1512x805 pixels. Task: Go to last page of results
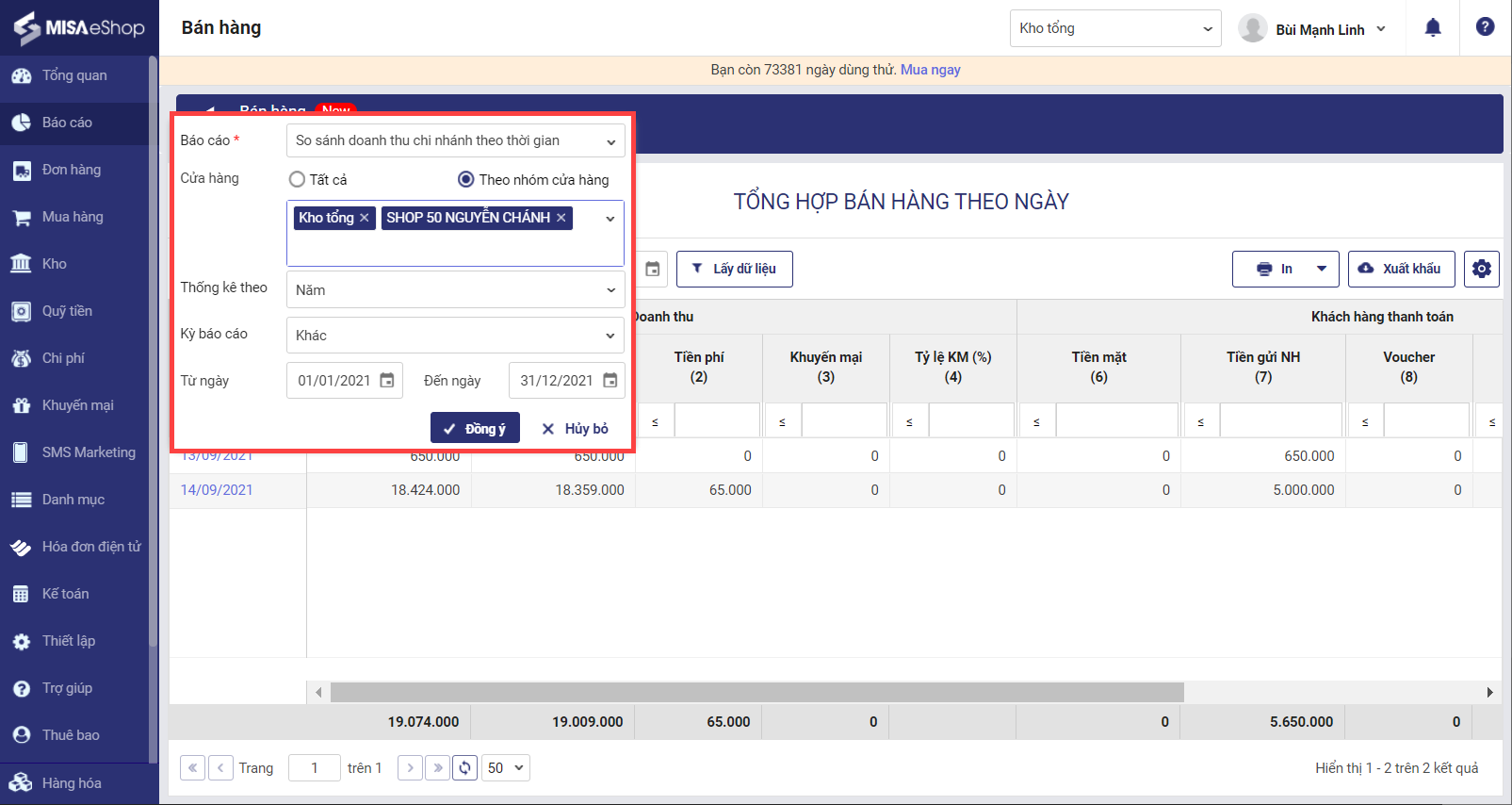coord(437,767)
